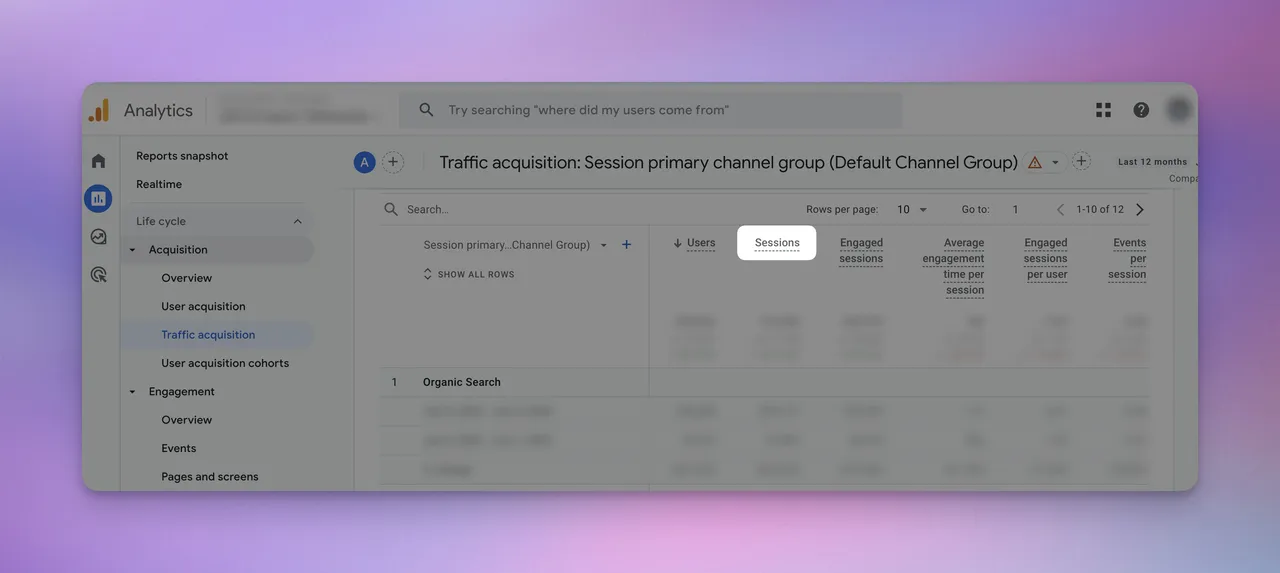
Task: Click the Traffic acquisition report title
Action: [728, 162]
